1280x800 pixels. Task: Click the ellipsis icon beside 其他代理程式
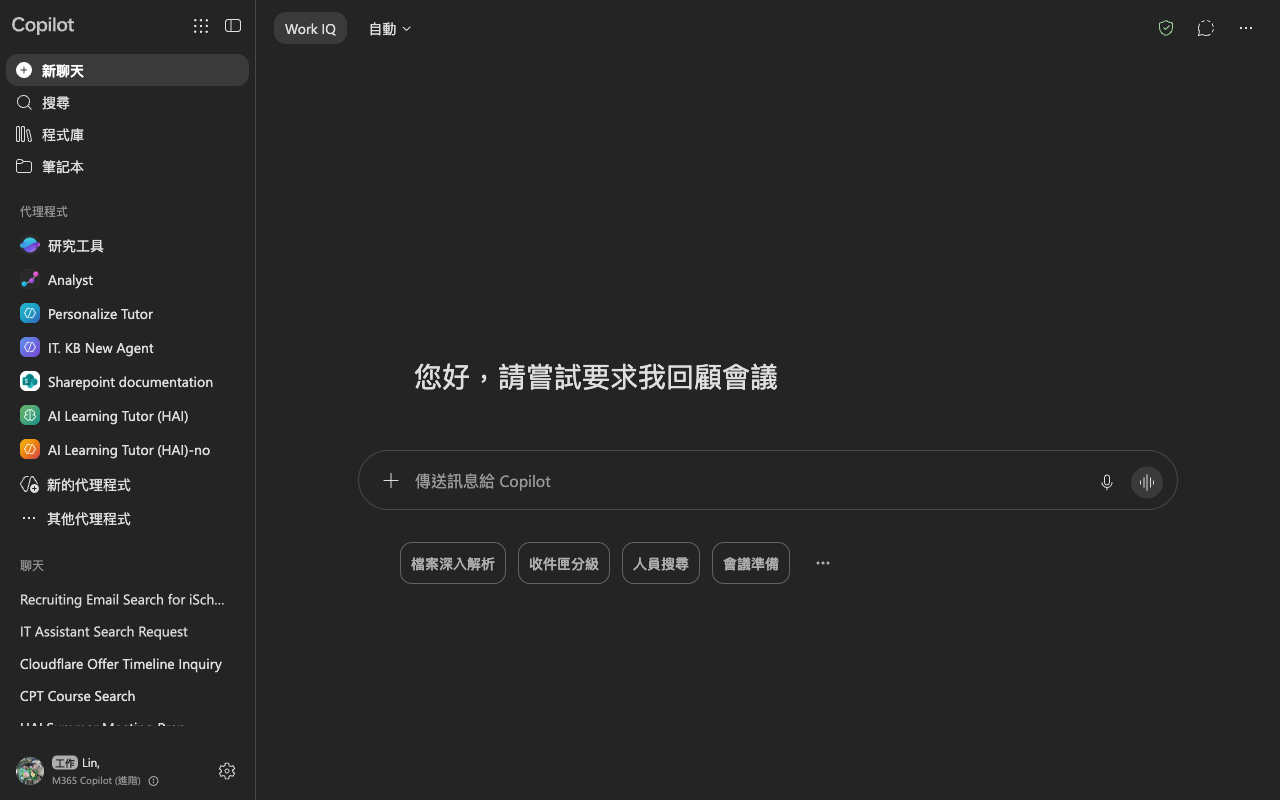pos(29,519)
